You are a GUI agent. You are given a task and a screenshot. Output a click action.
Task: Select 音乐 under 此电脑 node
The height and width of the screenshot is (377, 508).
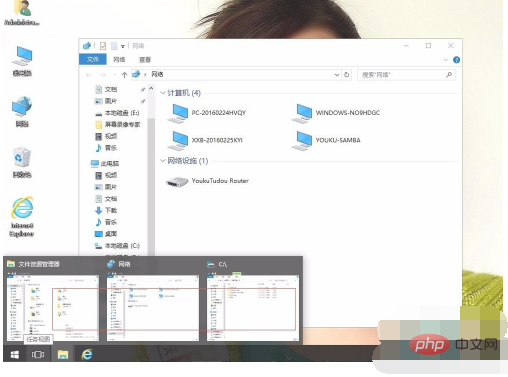point(106,222)
